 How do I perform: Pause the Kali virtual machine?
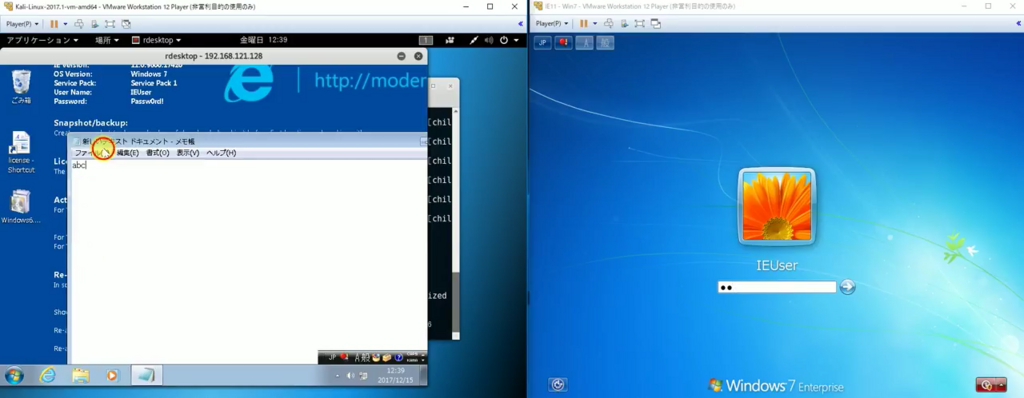click(x=54, y=24)
